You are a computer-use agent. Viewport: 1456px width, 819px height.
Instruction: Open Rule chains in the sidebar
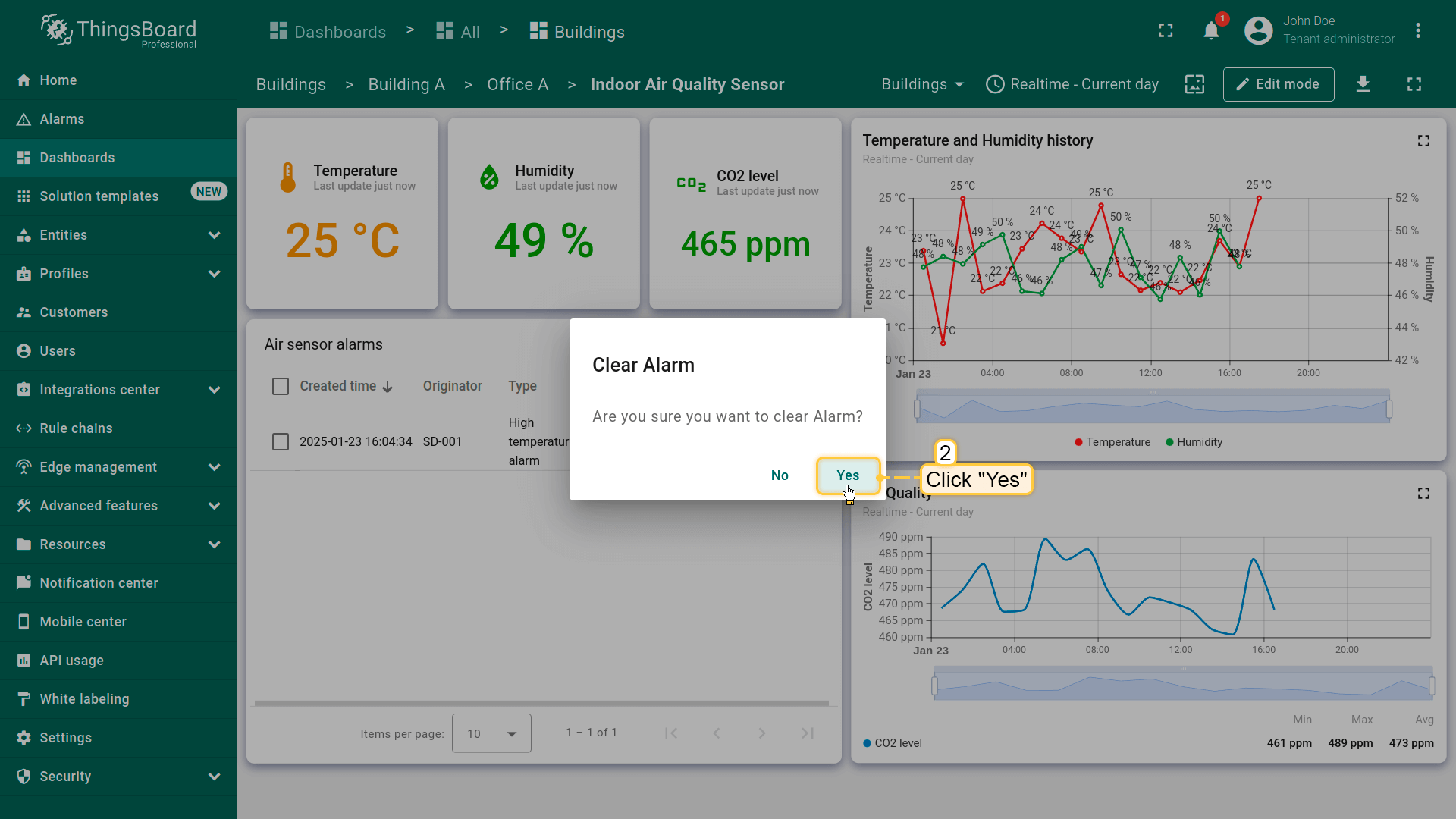[76, 428]
